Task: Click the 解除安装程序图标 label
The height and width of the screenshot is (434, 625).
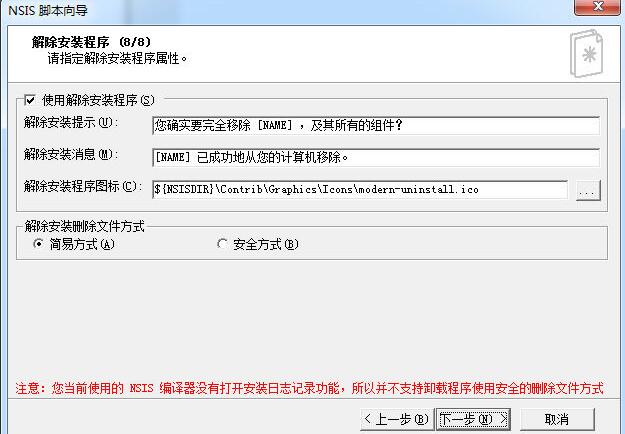Action: pyautogui.click(x=83, y=186)
